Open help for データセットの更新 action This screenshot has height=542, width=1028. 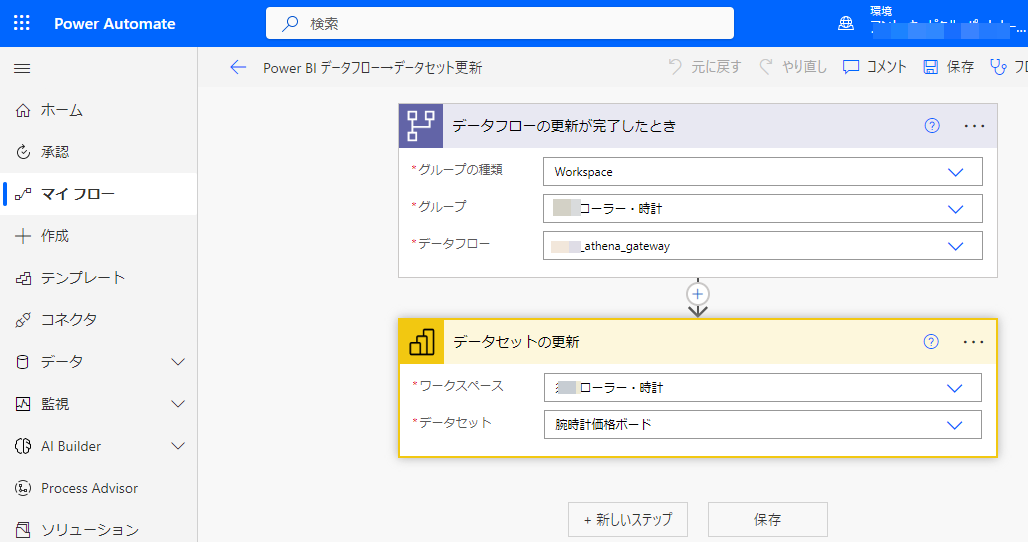pyautogui.click(x=931, y=341)
